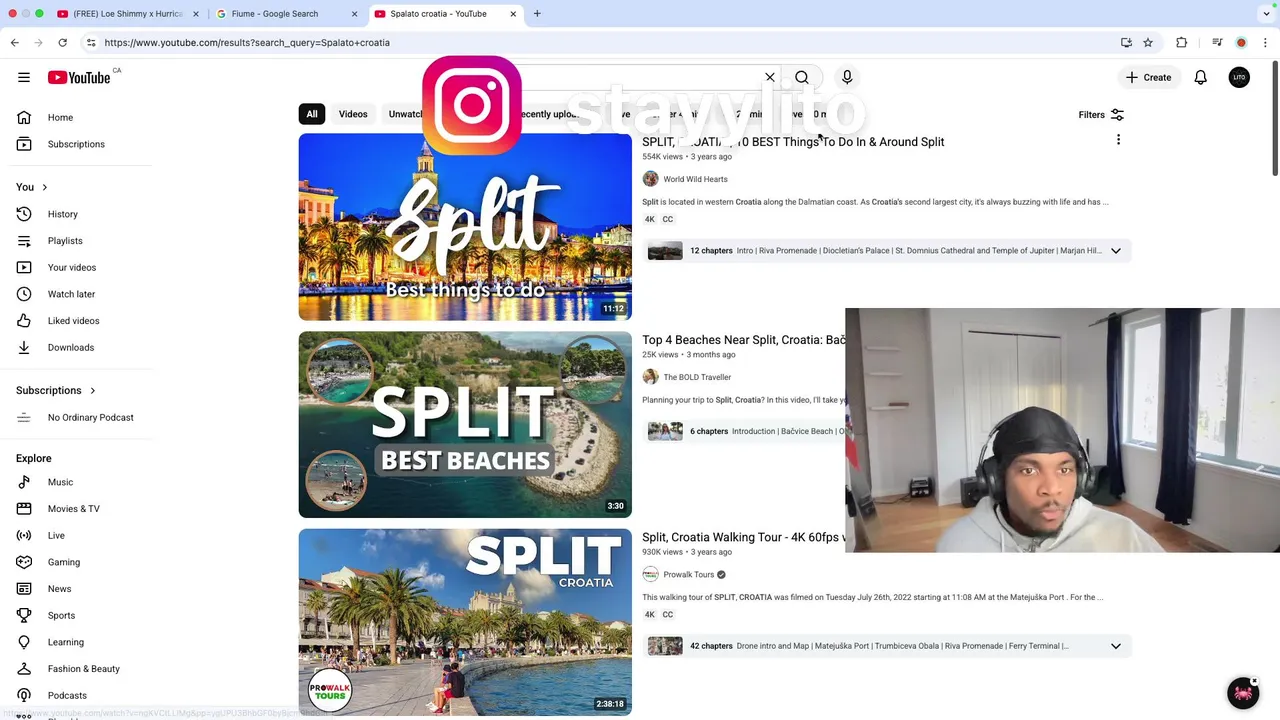
Task: Bookmark this page with the star
Action: (x=1148, y=43)
